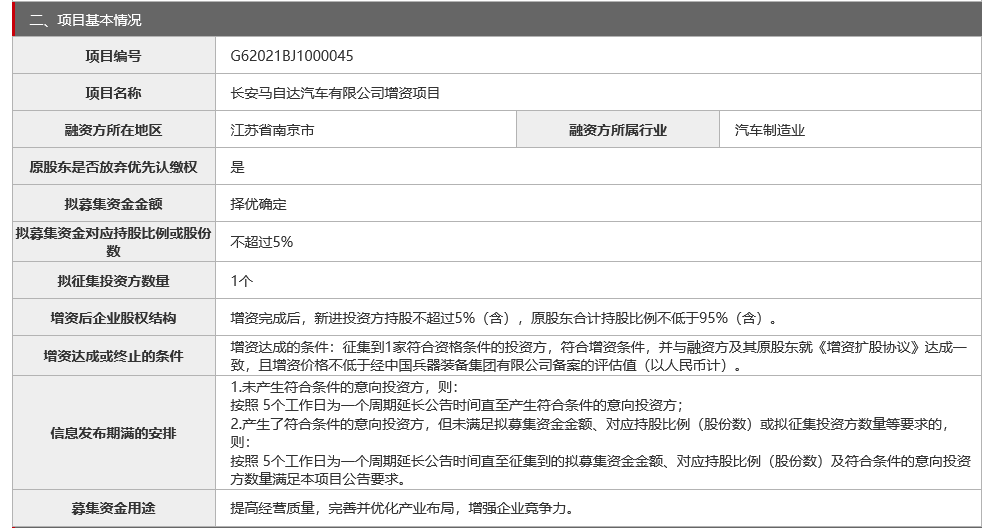Select project name 长安马自达汽车有限公司增资项目
This screenshot has height=528, width=989.
pos(336,93)
